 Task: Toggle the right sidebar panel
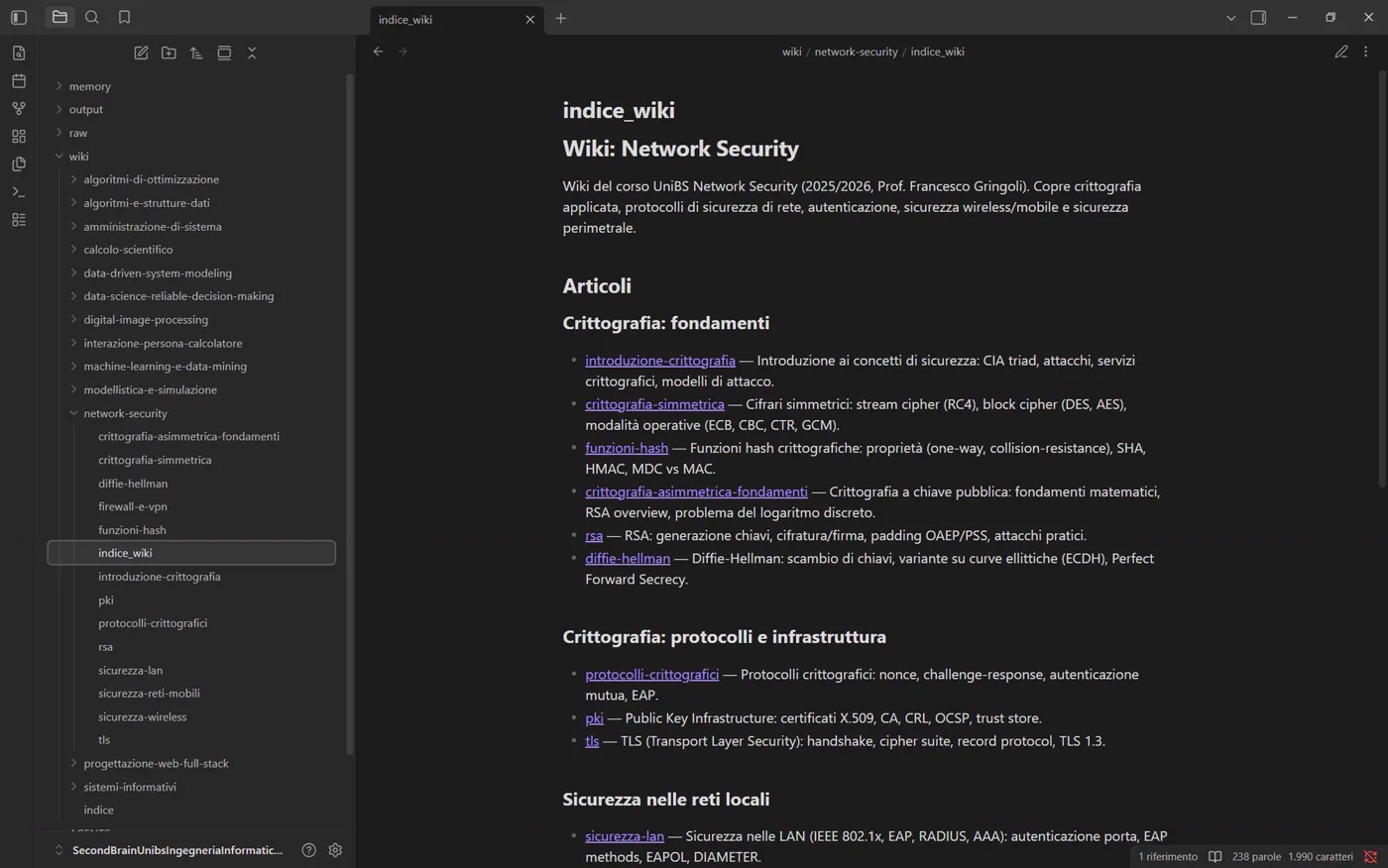point(1258,17)
